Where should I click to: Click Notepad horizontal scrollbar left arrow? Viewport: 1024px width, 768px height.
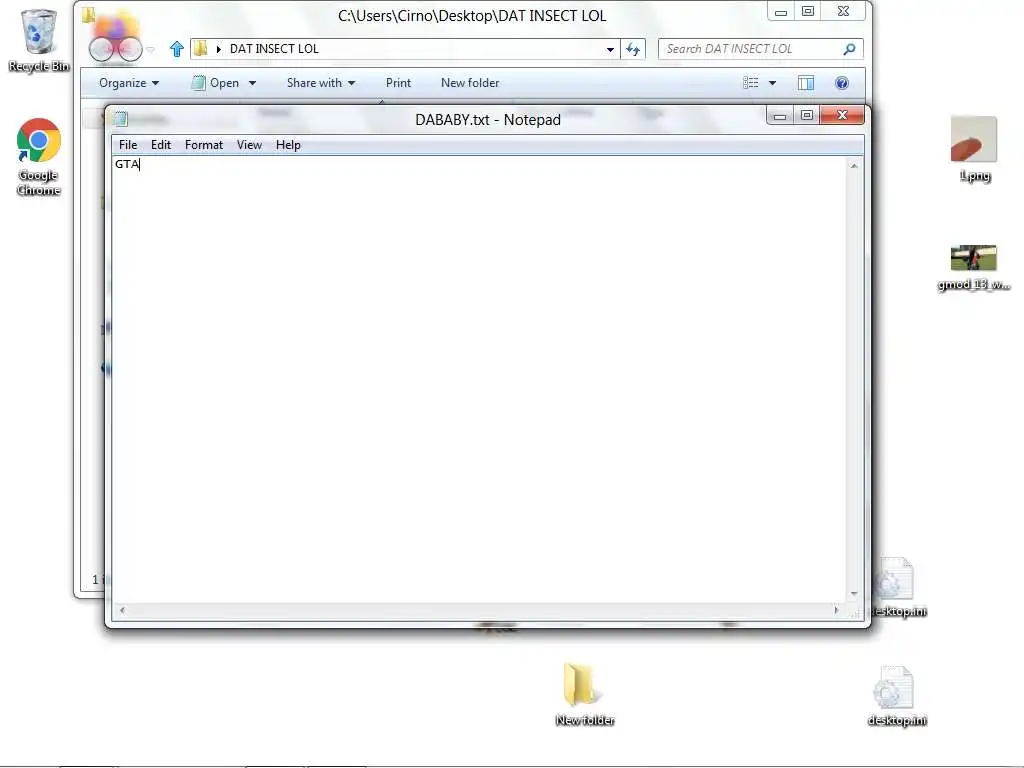click(x=122, y=610)
